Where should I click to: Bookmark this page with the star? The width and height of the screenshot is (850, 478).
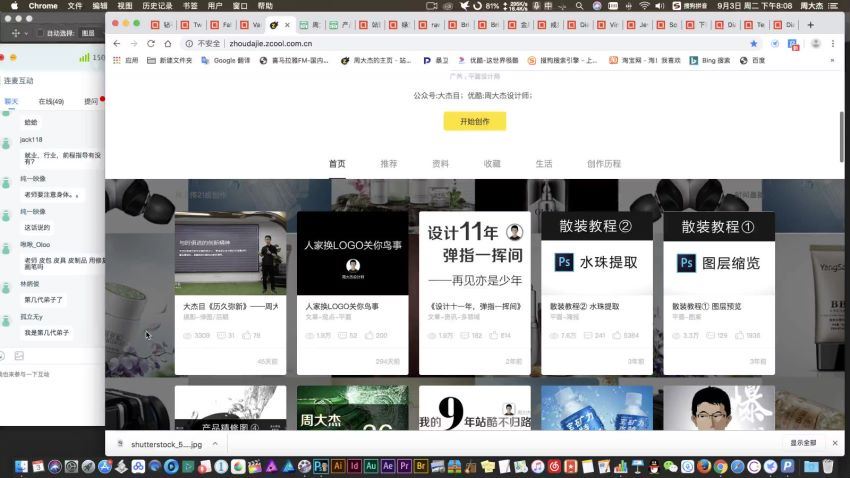tap(754, 43)
